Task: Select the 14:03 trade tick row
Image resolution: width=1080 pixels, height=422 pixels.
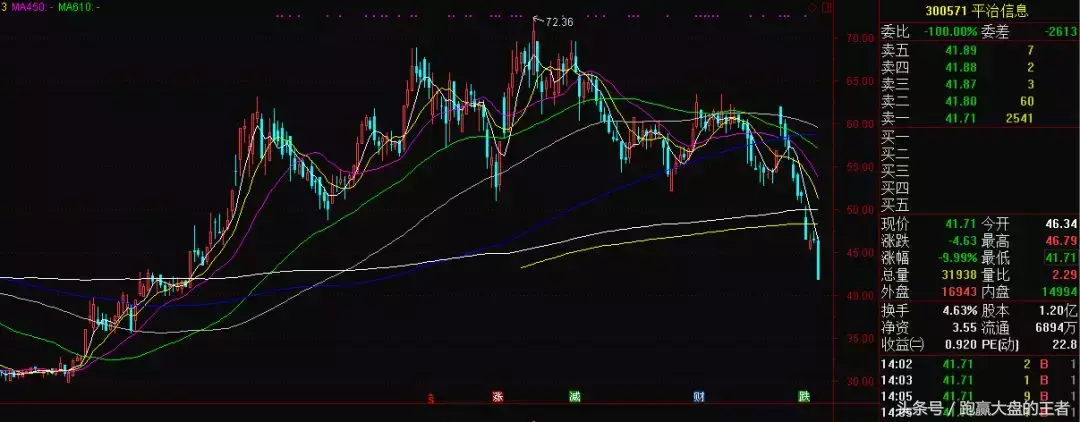Action: tap(980, 381)
